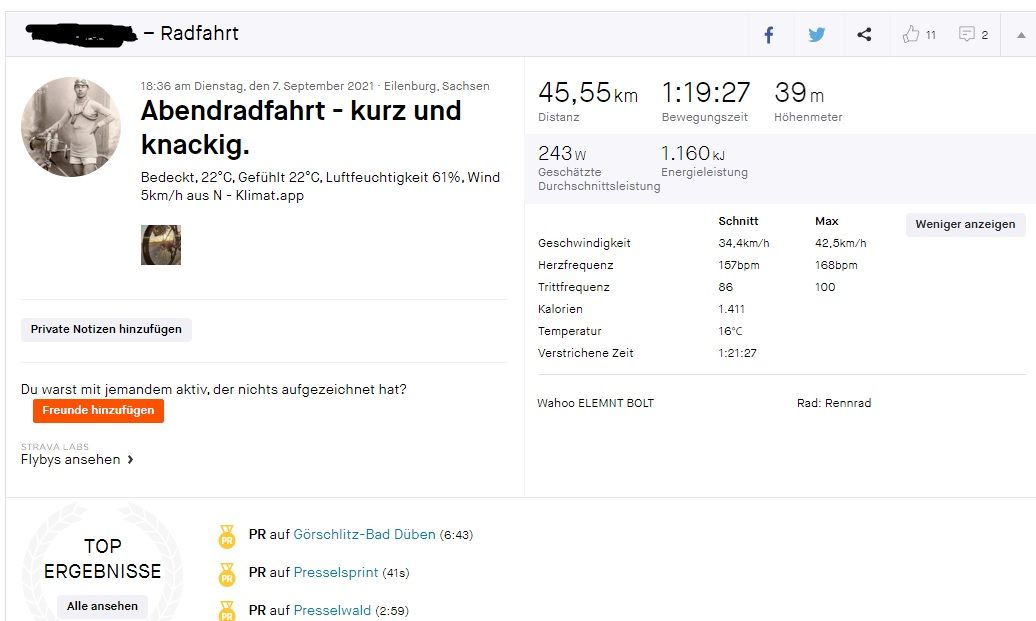Open the Presselwald segment link

coord(332,611)
